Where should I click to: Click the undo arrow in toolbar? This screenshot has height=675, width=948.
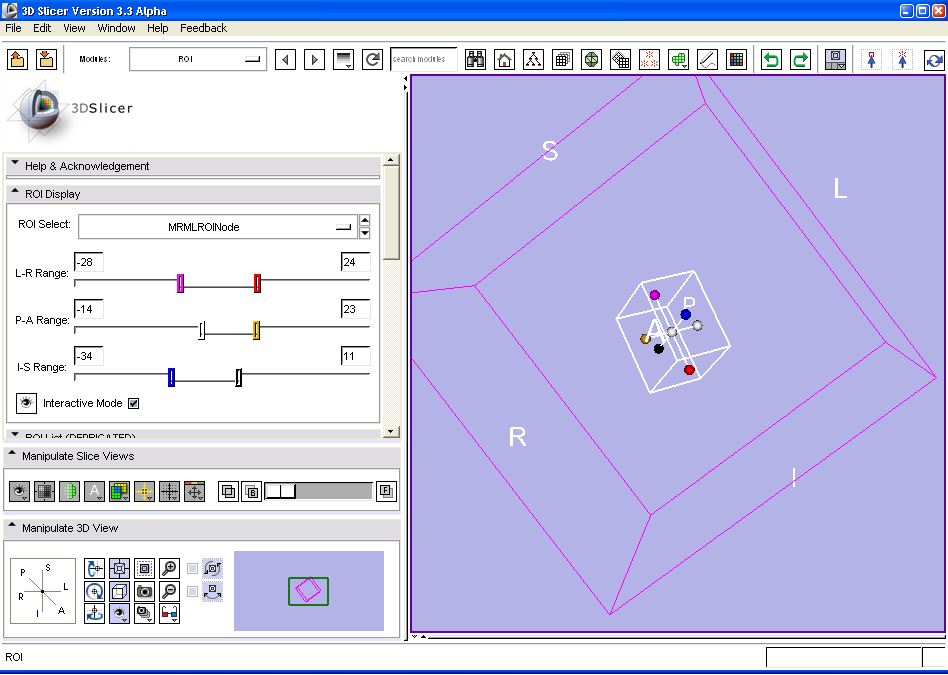pos(771,60)
